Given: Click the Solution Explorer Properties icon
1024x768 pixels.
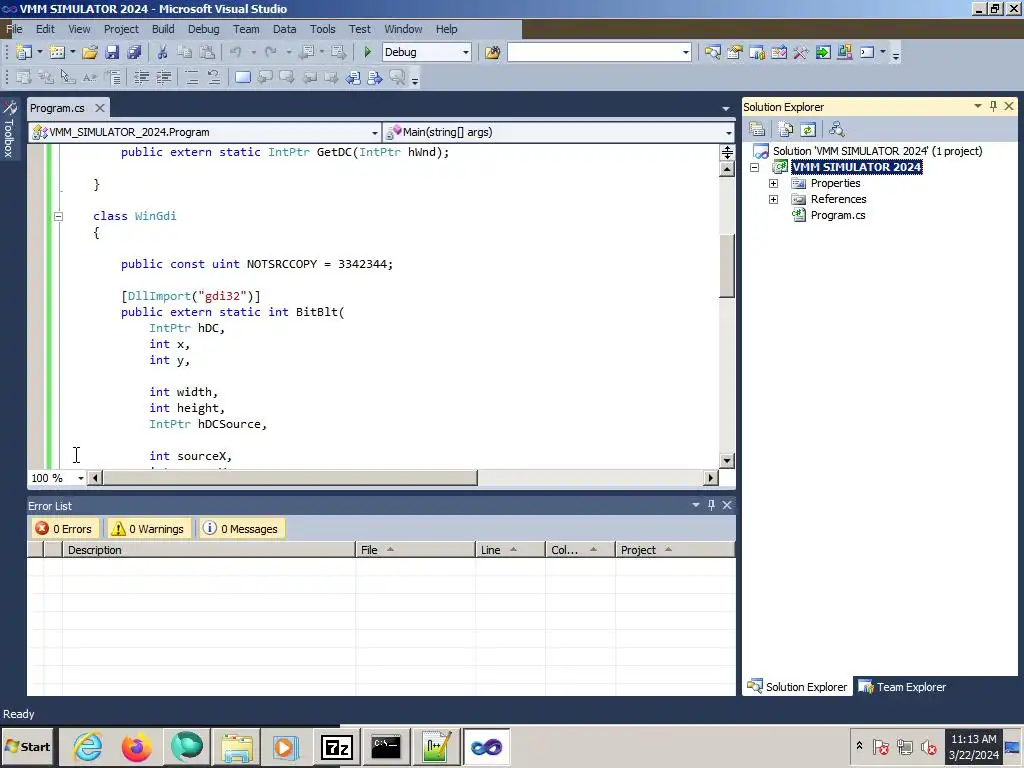Looking at the screenshot, I should coord(757,129).
